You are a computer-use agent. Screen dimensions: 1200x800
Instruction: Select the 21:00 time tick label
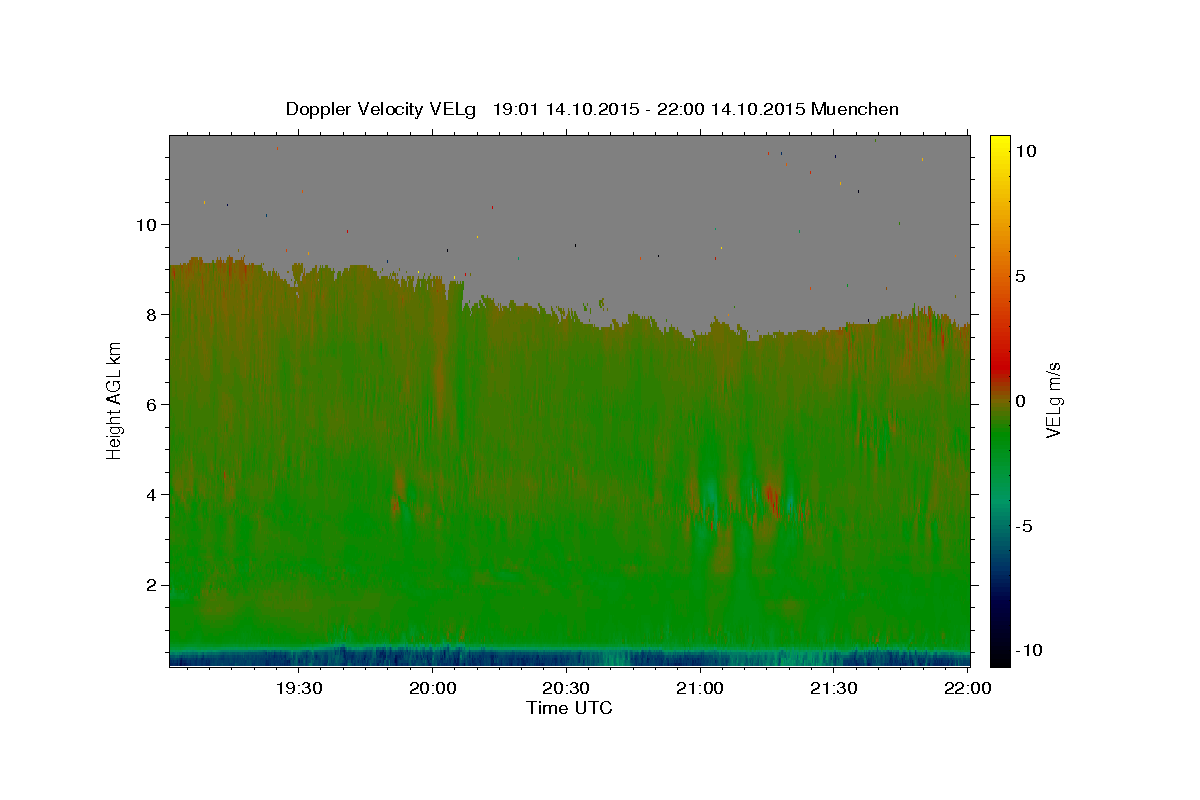[x=700, y=689]
